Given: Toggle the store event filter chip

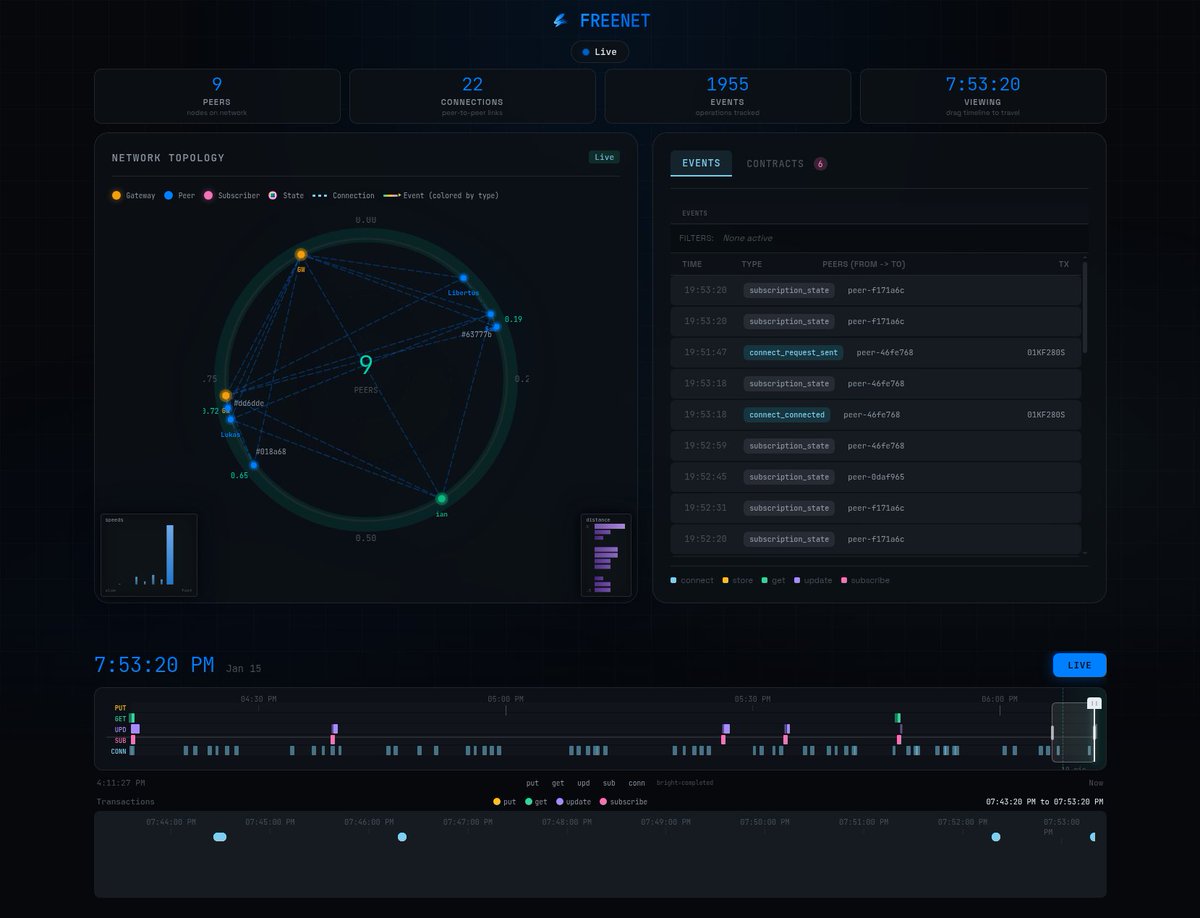Looking at the screenshot, I should [x=738, y=580].
